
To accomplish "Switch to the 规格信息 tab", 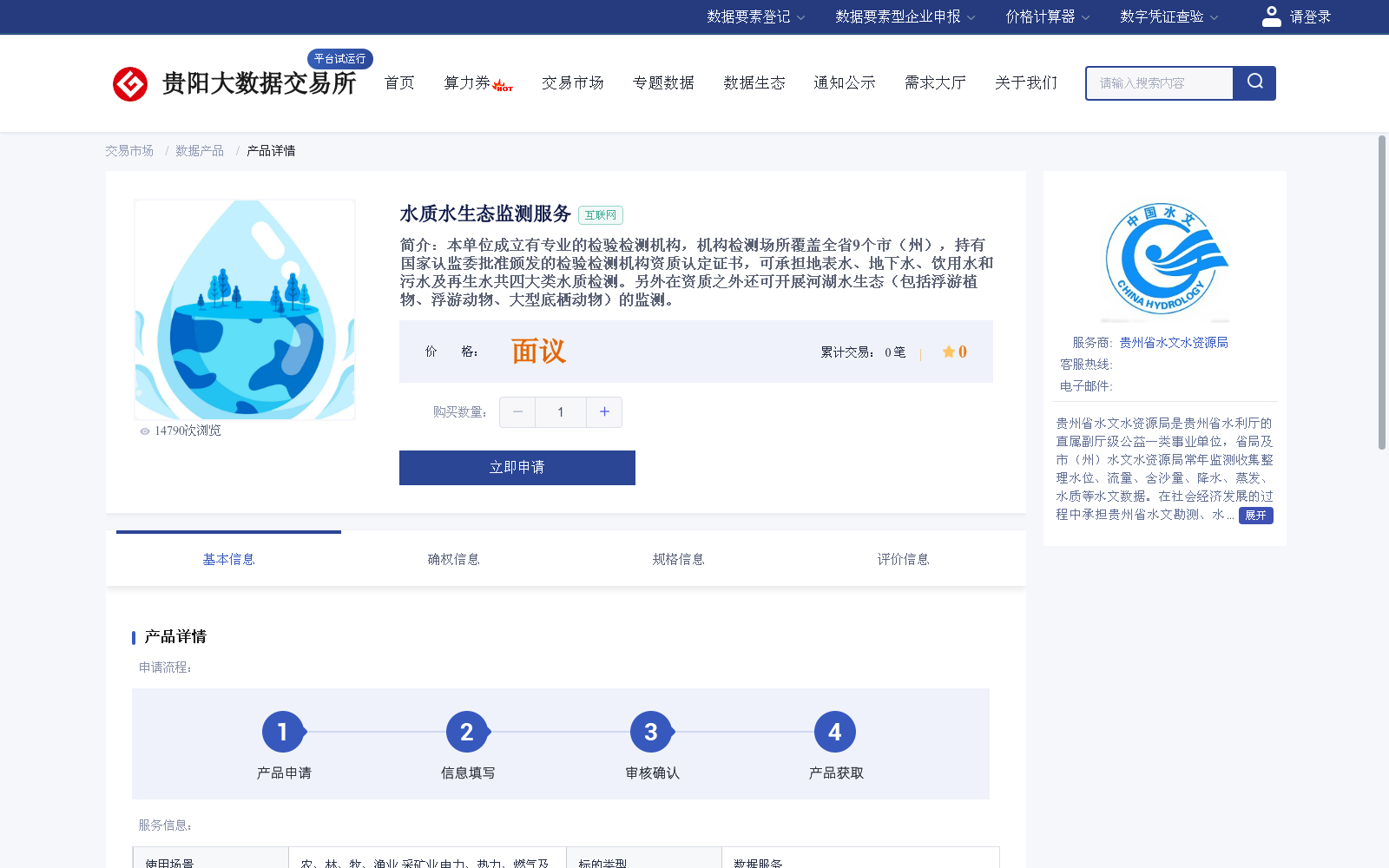I will tap(678, 559).
